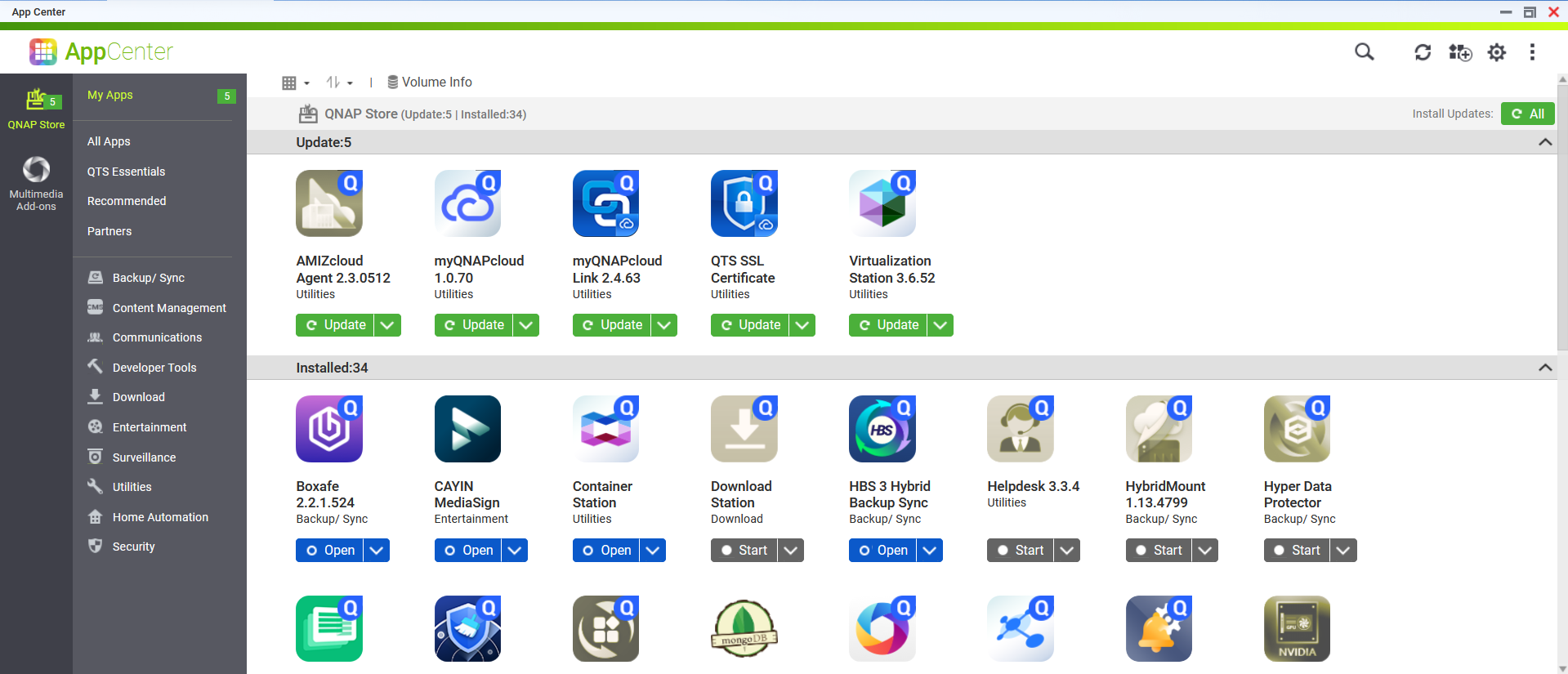Screen dimensions: 1568x674
Task: Click Install Updates All button
Action: tap(1527, 114)
